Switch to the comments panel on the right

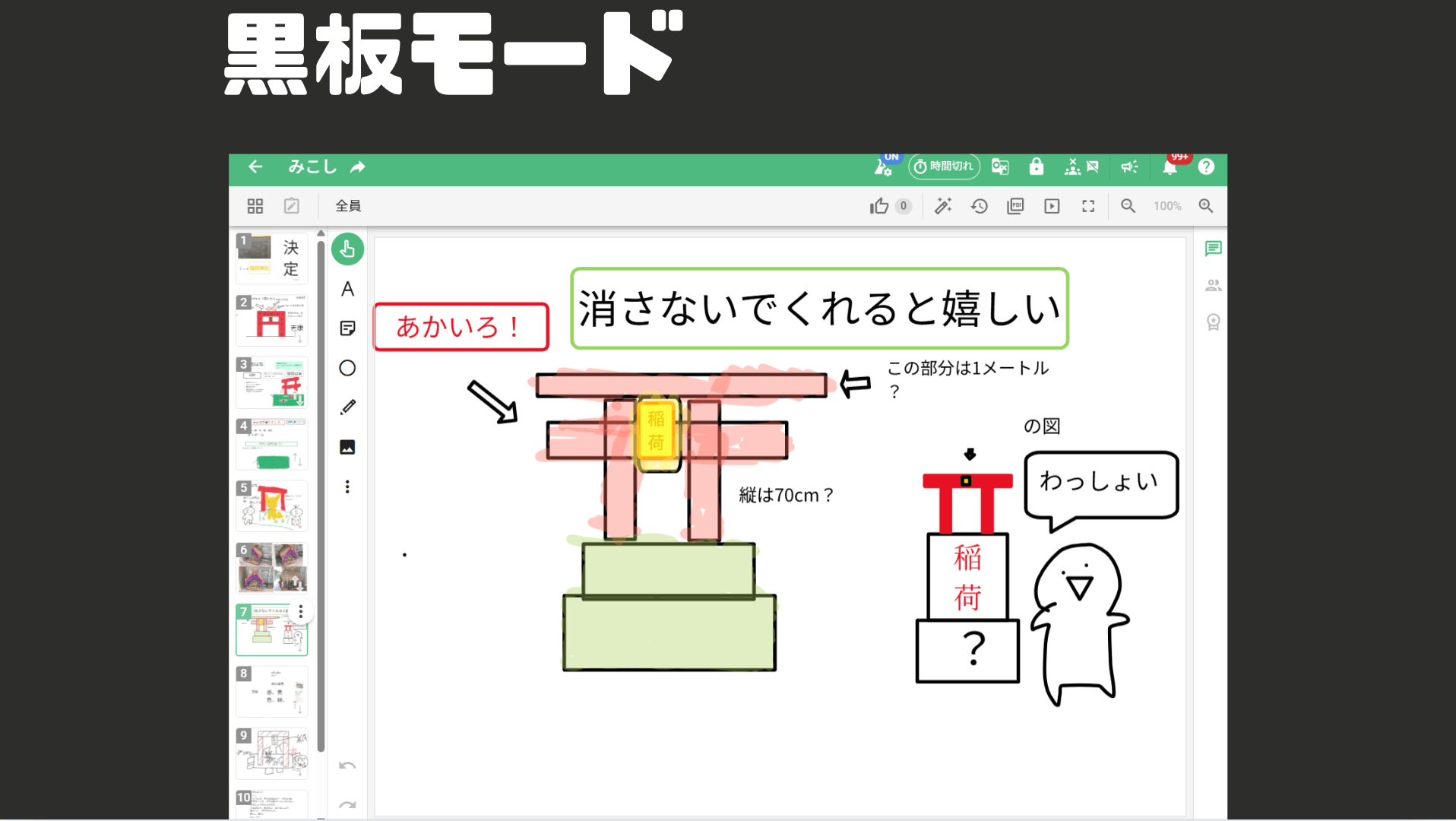pos(1213,249)
